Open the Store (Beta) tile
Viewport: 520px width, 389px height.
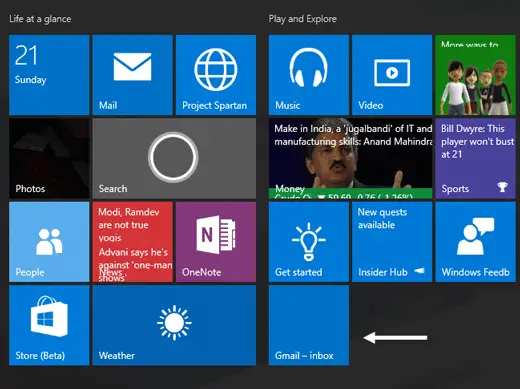pos(49,325)
